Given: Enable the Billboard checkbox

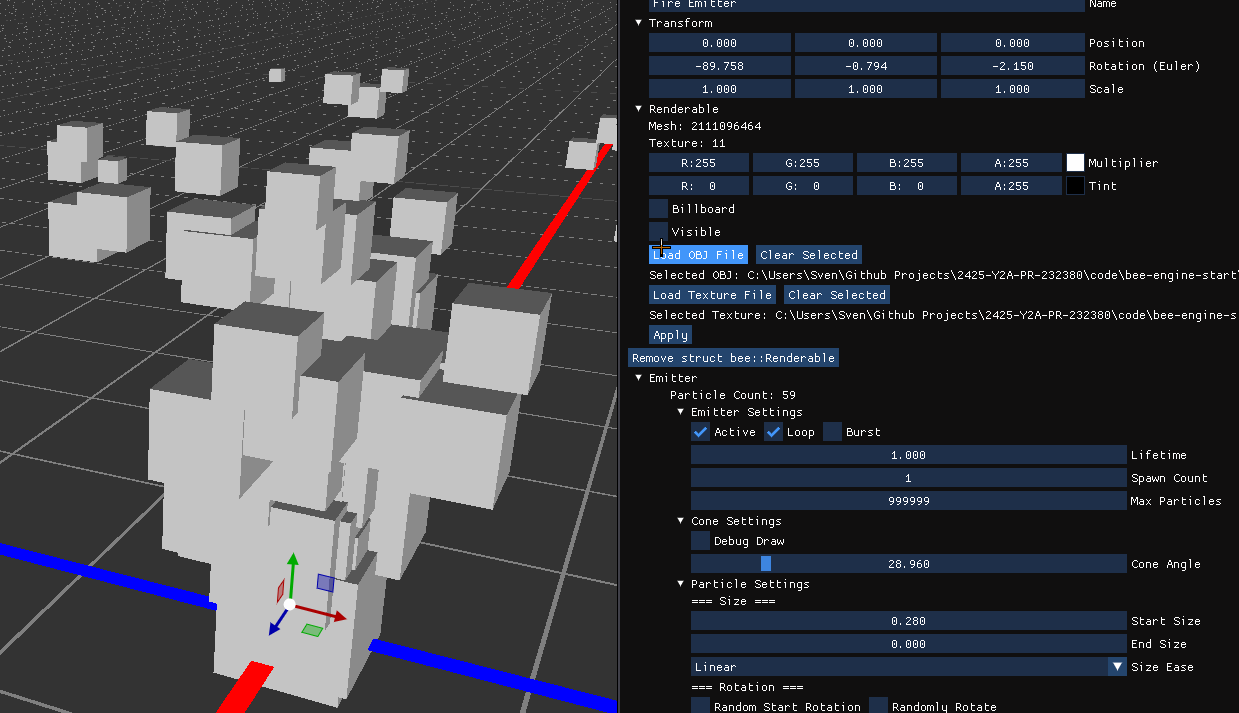Looking at the screenshot, I should coord(659,209).
